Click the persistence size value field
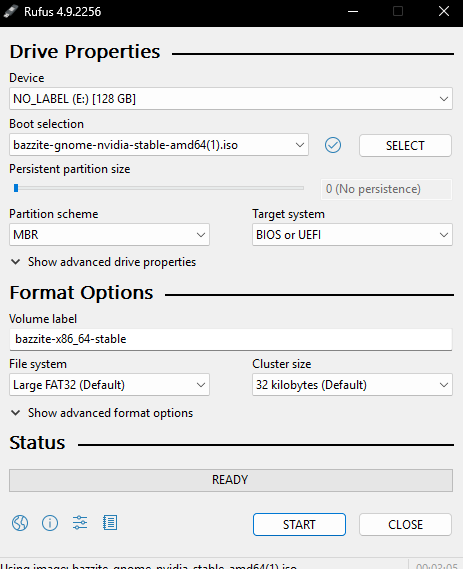Viewport: 463px width, 569px height. [x=386, y=189]
